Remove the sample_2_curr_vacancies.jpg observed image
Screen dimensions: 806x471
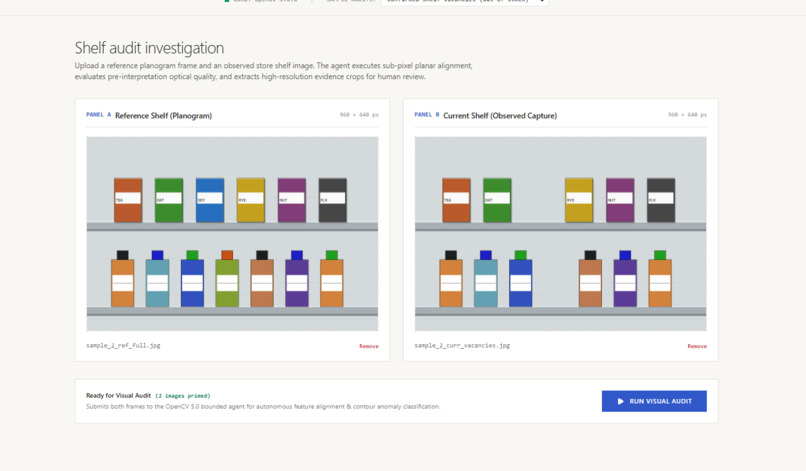(697, 346)
